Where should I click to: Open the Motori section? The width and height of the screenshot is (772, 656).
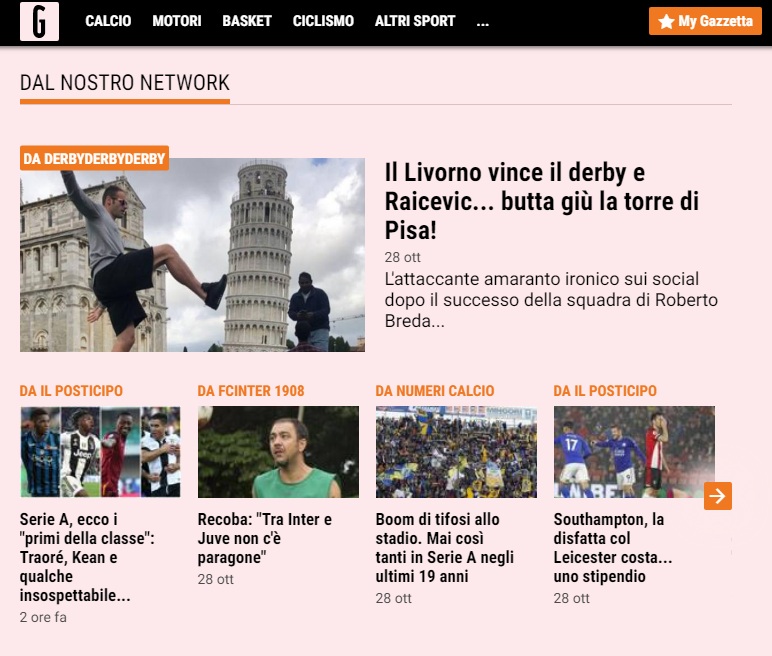[177, 21]
